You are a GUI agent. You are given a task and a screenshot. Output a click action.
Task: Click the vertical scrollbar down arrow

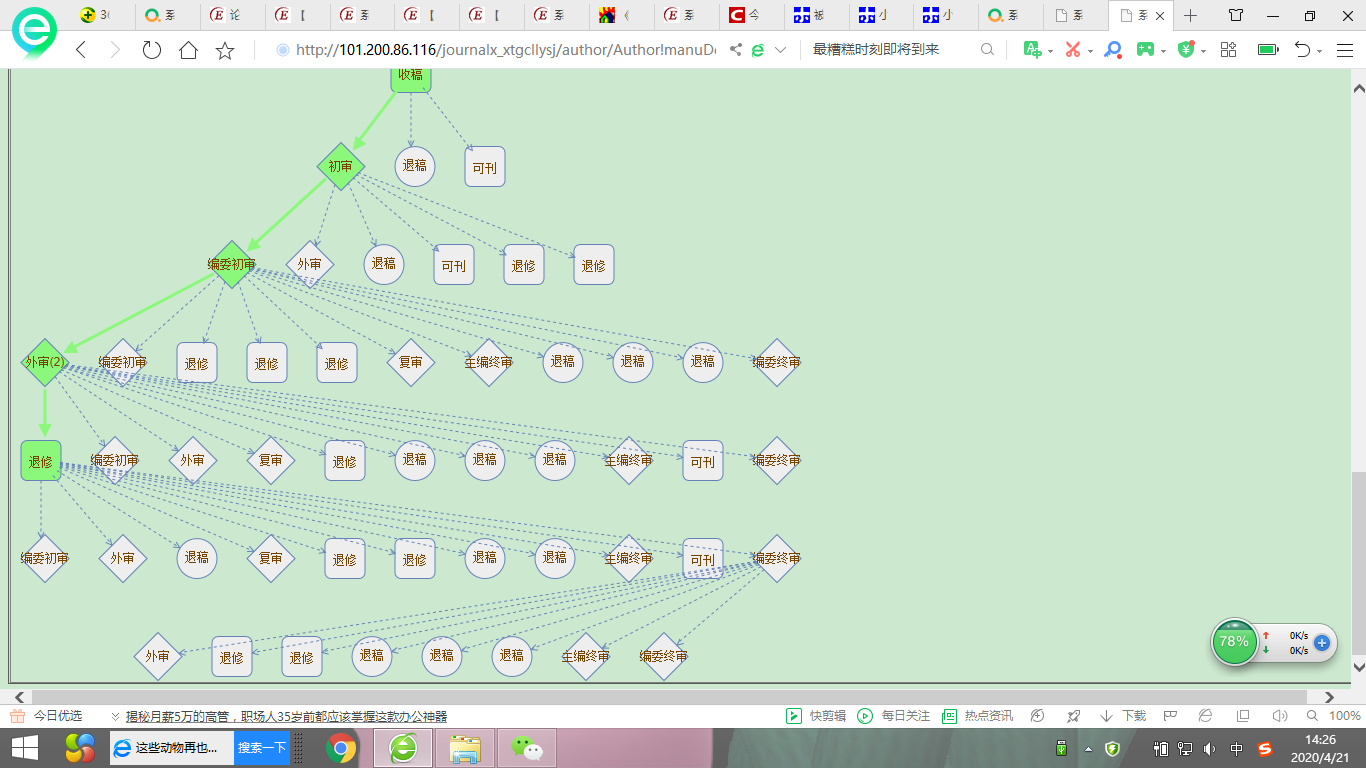coord(1358,667)
